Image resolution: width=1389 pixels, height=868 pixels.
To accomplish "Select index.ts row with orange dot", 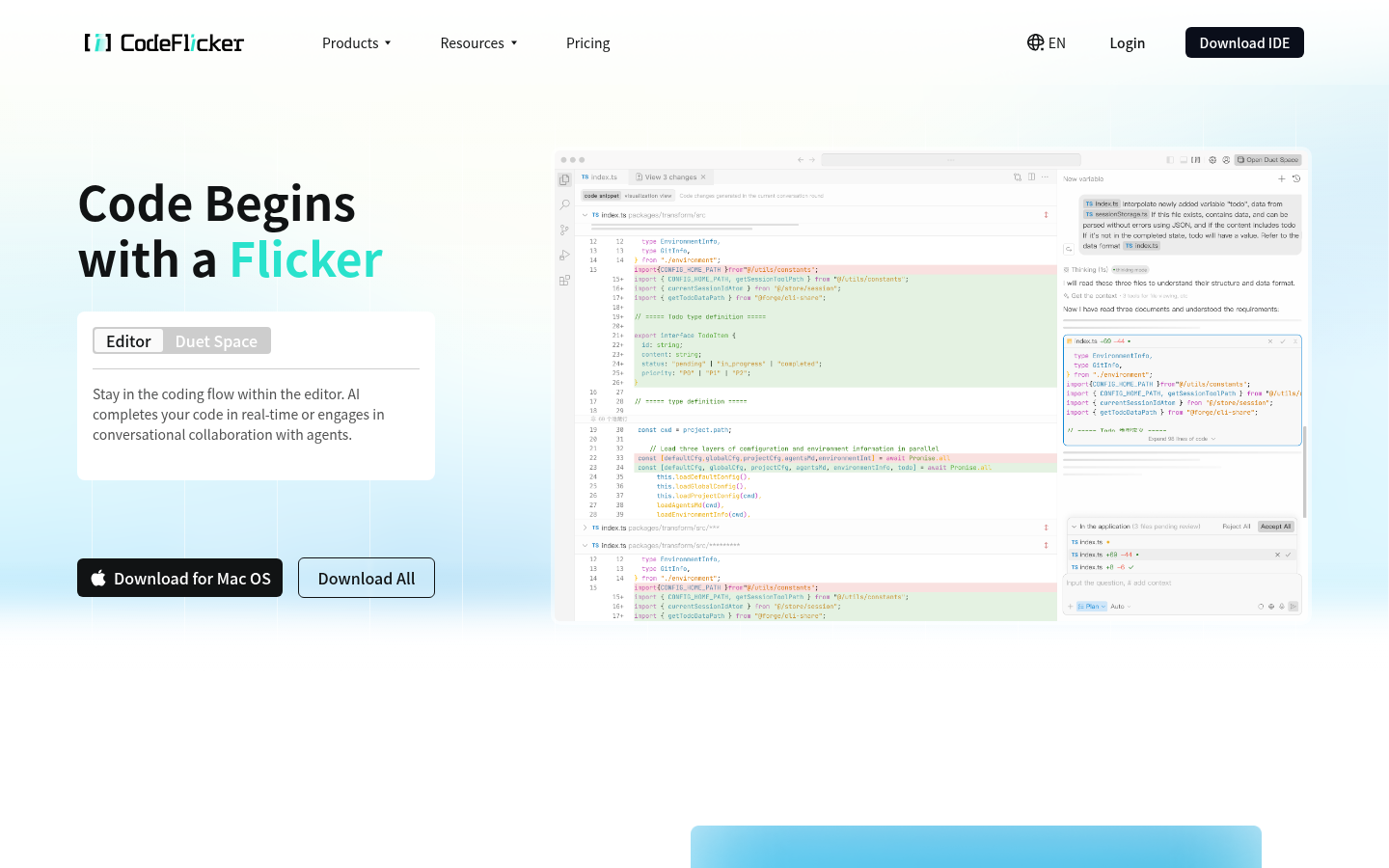I will pos(1182,542).
